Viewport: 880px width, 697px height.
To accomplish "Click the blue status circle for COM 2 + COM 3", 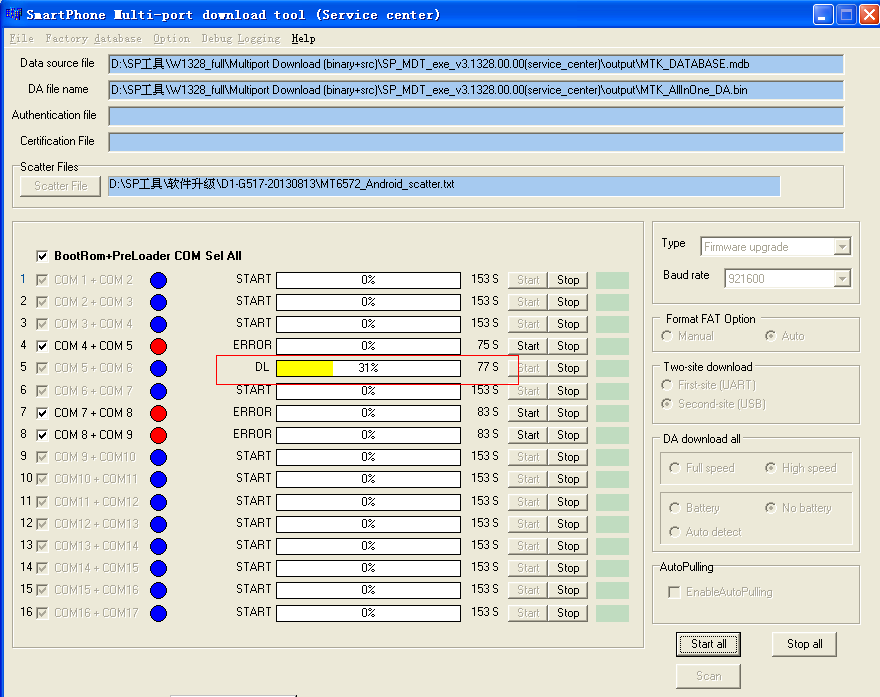I will pyautogui.click(x=158, y=302).
